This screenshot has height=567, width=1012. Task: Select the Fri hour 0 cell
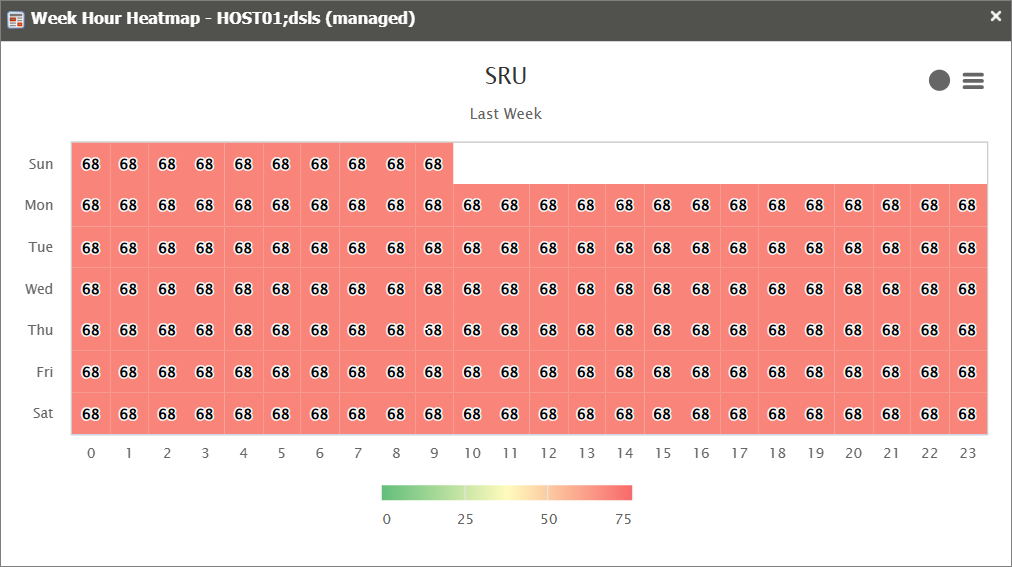[x=91, y=372]
